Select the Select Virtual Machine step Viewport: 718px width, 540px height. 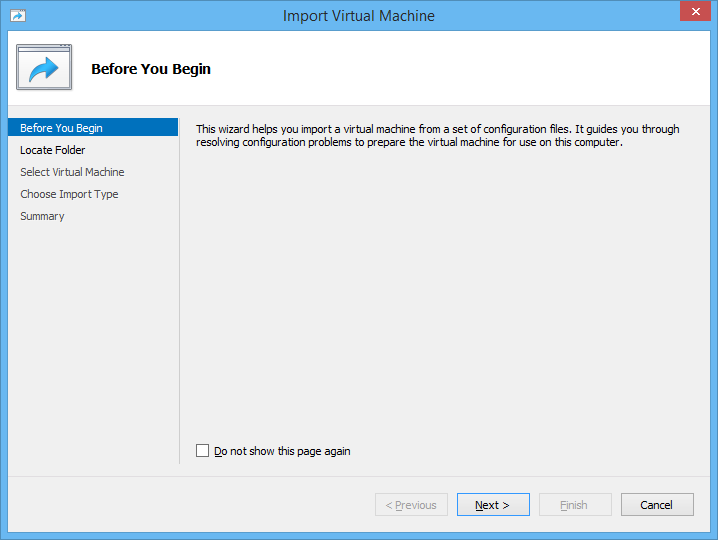[x=72, y=172]
